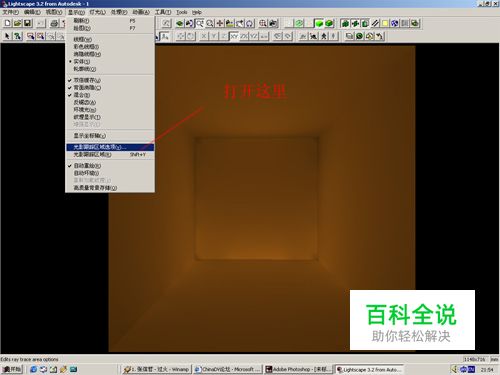Switch to ChinaDV论坛 Microsoft taskbar button
Image resolution: width=500 pixels, height=375 pixels.
click(x=228, y=369)
